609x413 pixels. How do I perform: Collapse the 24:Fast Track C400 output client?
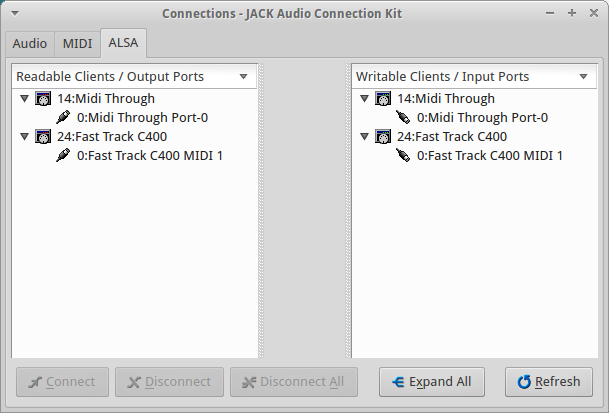click(x=24, y=137)
